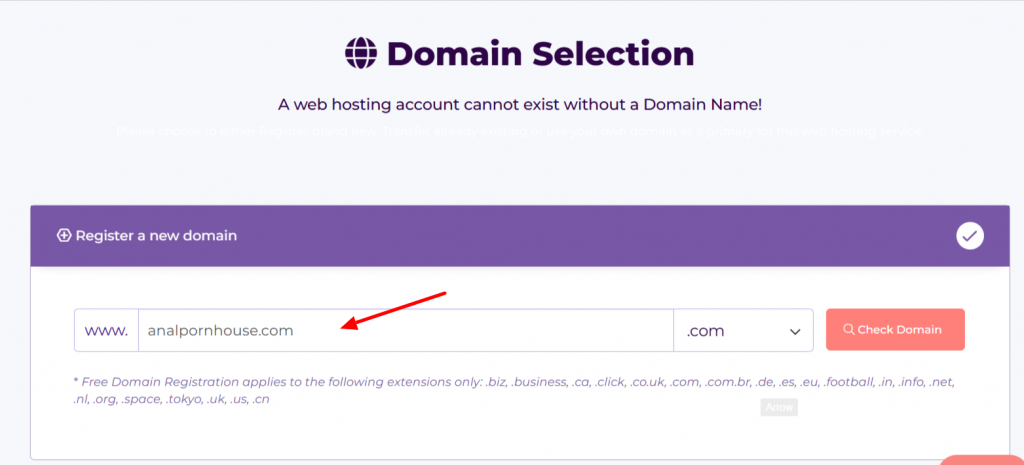Click the chevron arrow of extension selector
Screen dimensions: 1024x465
[x=795, y=331]
